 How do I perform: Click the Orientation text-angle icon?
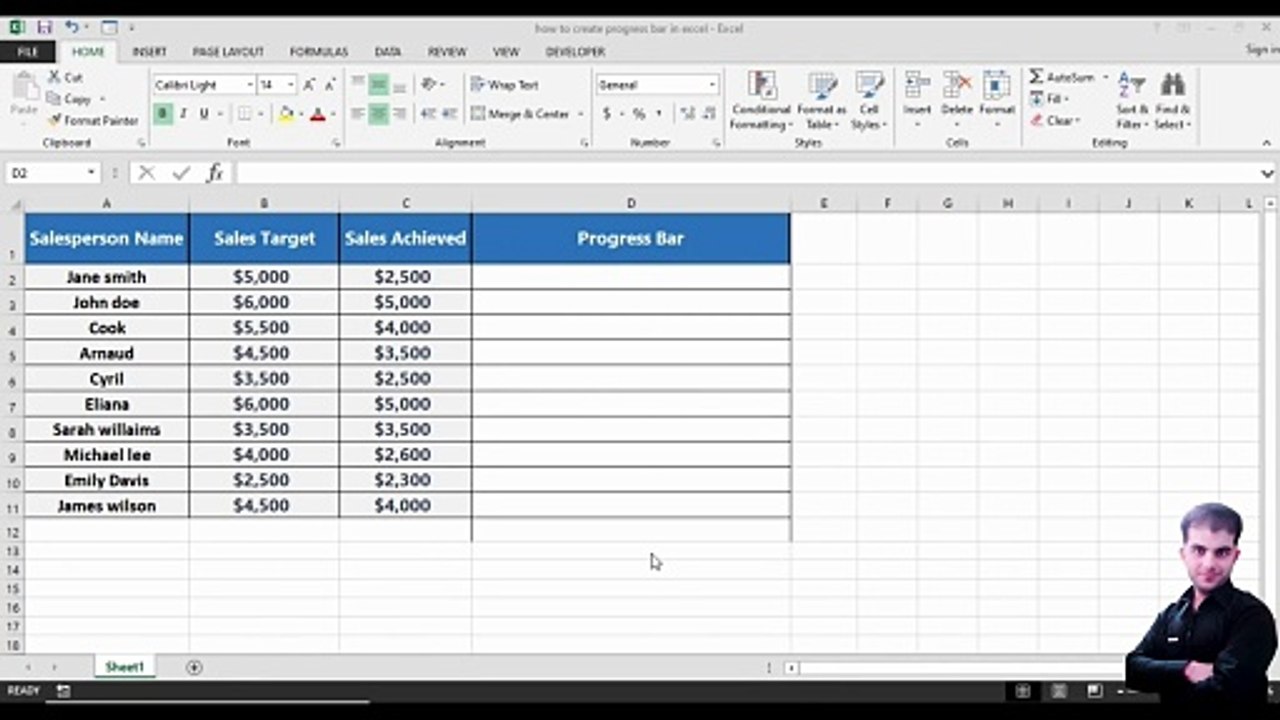(428, 85)
